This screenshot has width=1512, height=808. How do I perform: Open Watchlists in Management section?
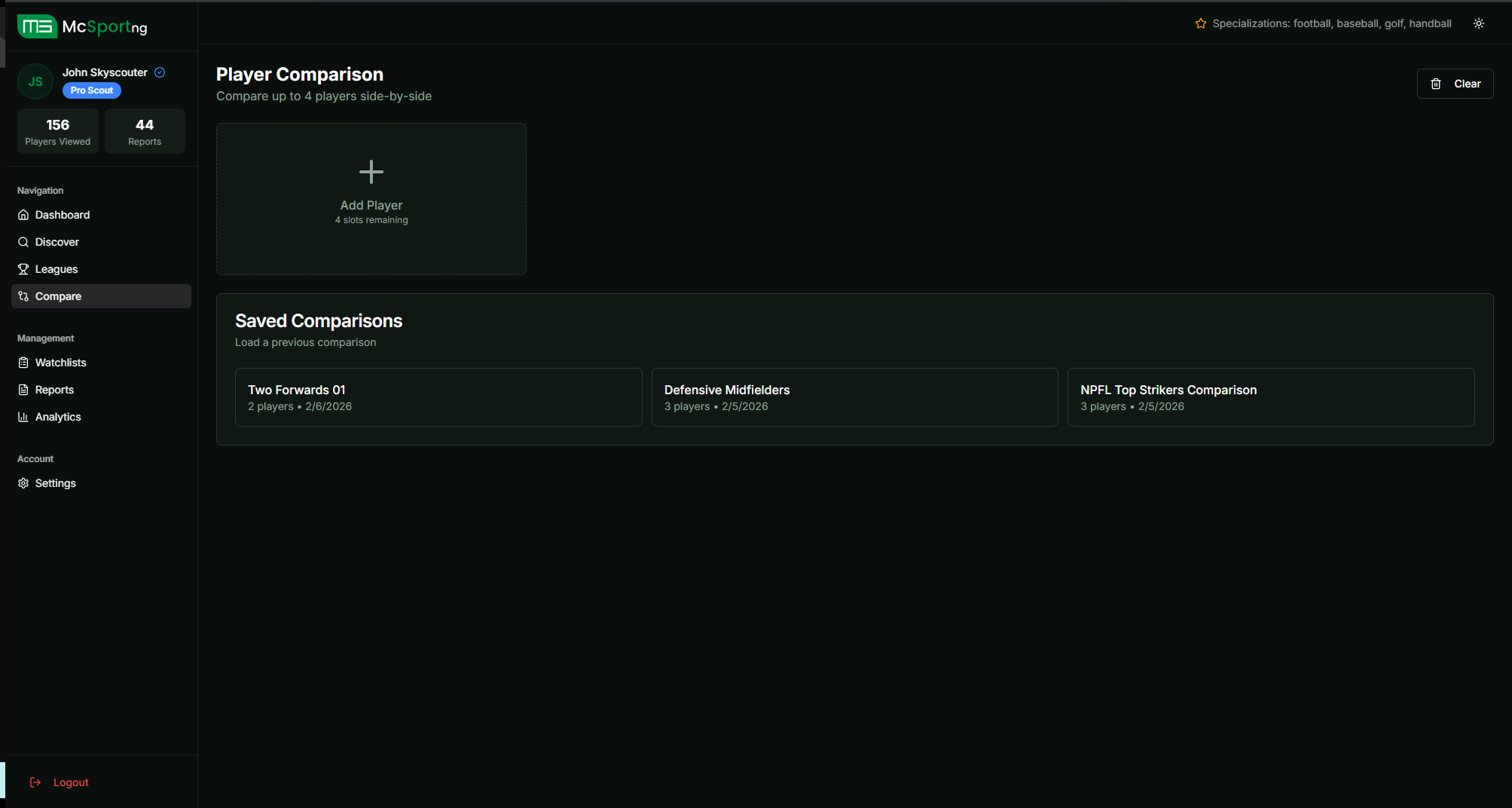(x=60, y=363)
